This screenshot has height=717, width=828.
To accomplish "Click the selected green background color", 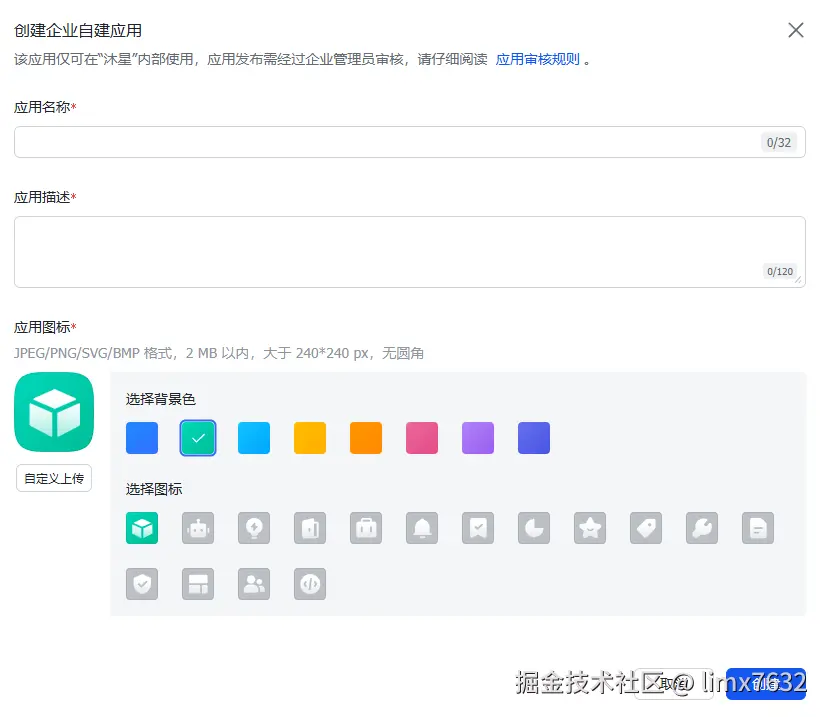I will pos(198,438).
